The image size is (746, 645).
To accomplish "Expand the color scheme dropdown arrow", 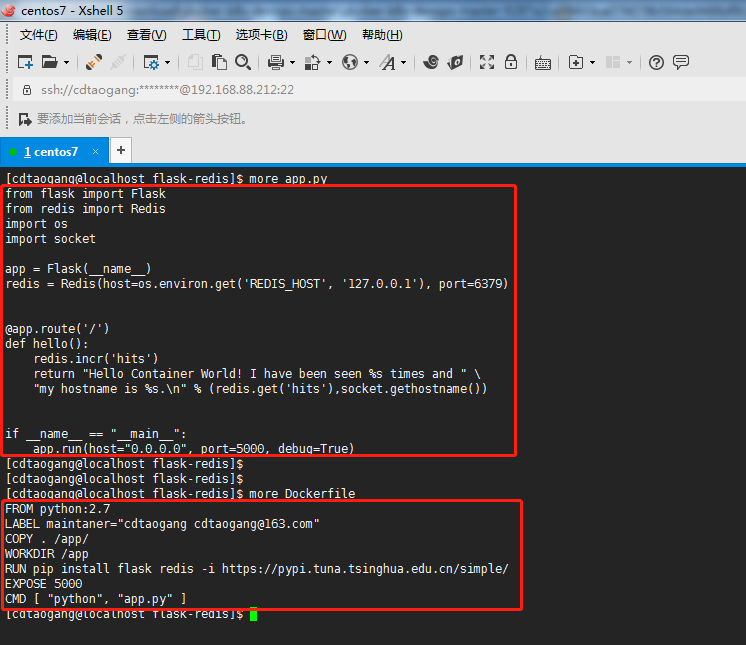I will coord(329,62).
